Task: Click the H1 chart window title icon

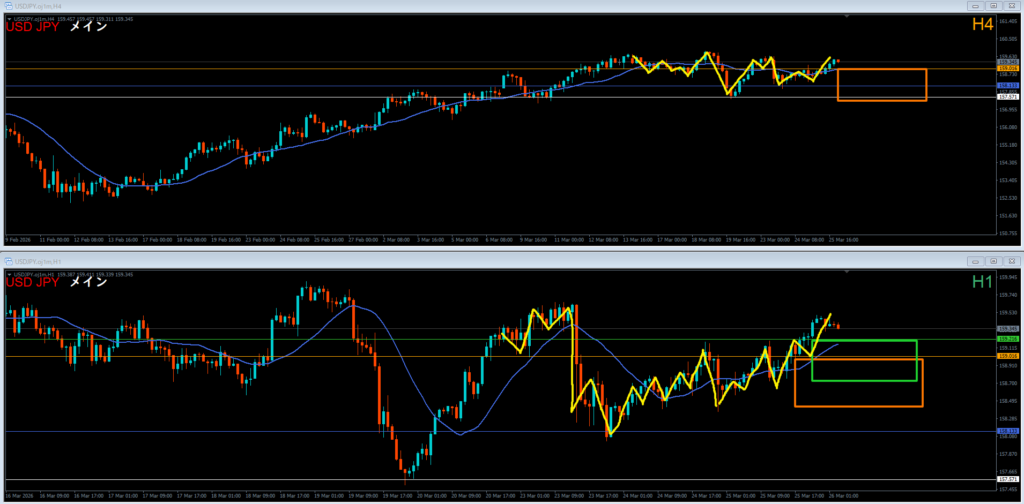Action: 7,261
